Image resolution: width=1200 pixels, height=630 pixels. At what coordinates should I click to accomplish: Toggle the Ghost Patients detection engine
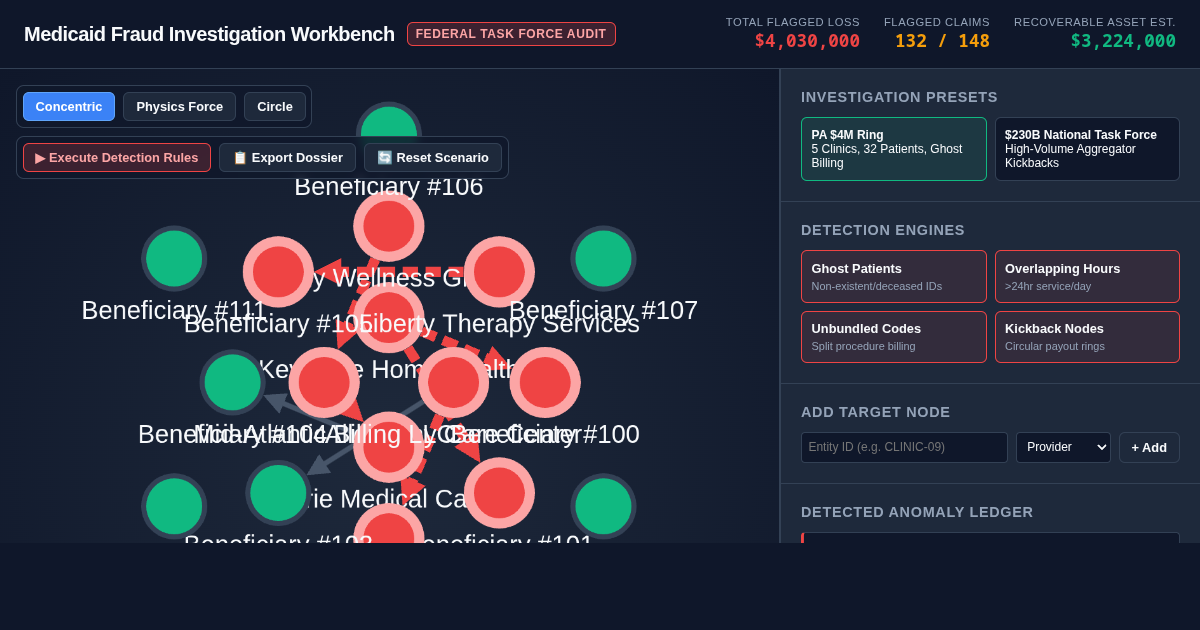(894, 276)
